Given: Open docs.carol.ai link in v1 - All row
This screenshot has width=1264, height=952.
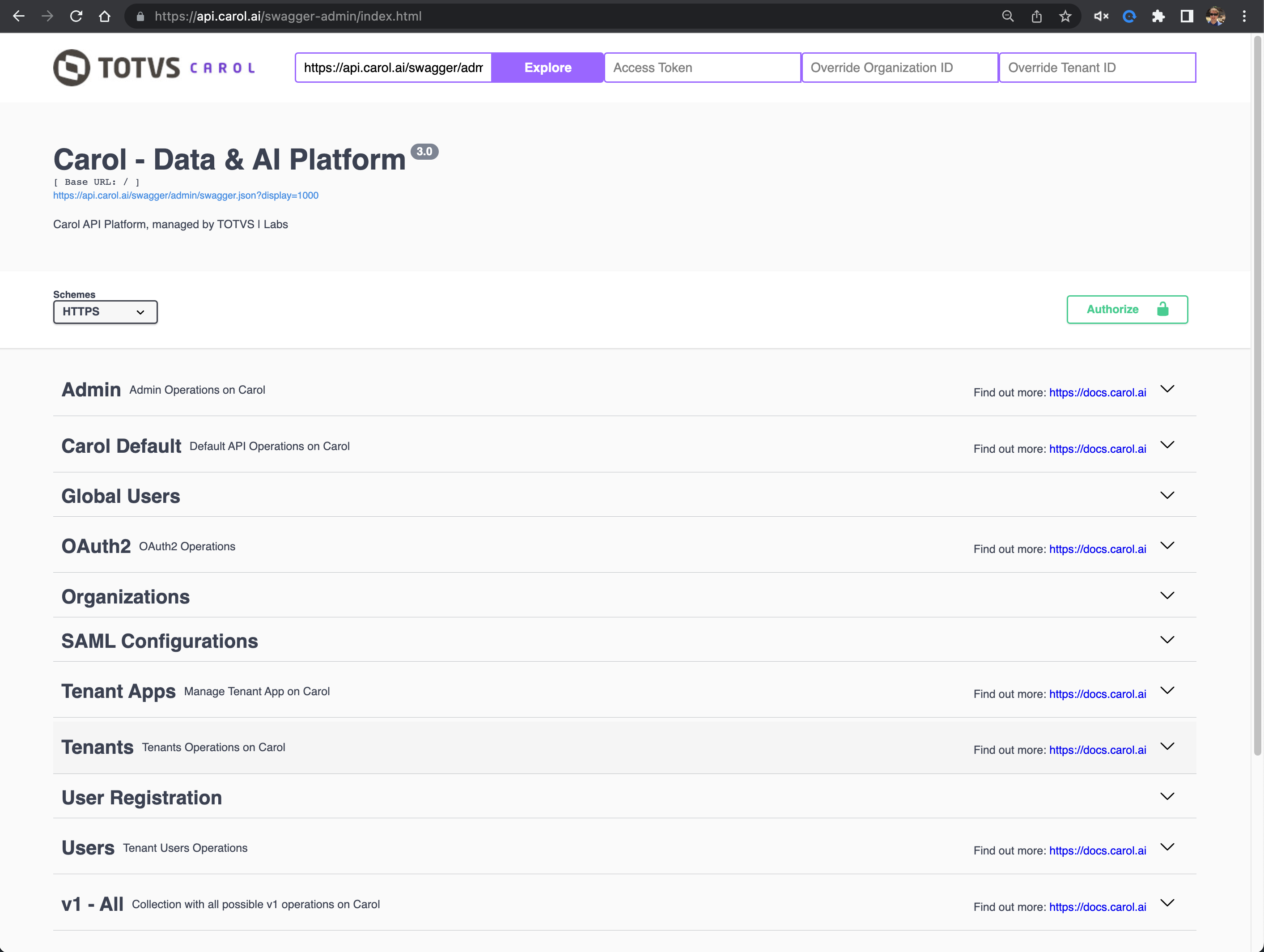Looking at the screenshot, I should pyautogui.click(x=1098, y=907).
